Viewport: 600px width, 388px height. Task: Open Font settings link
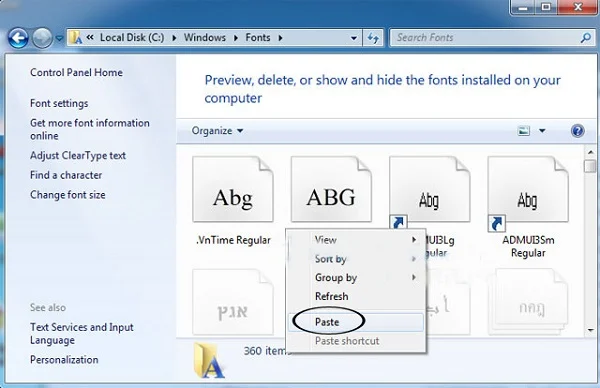pos(59,103)
